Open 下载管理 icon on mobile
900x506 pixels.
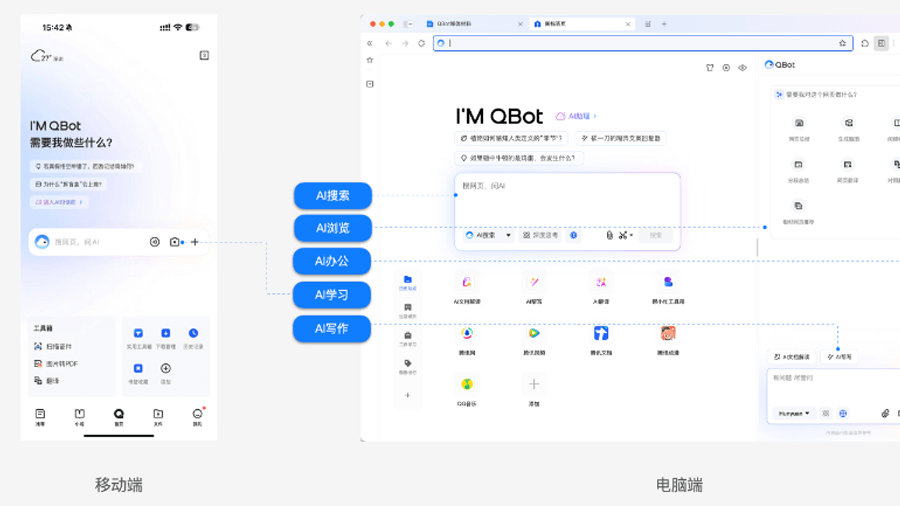click(x=165, y=338)
